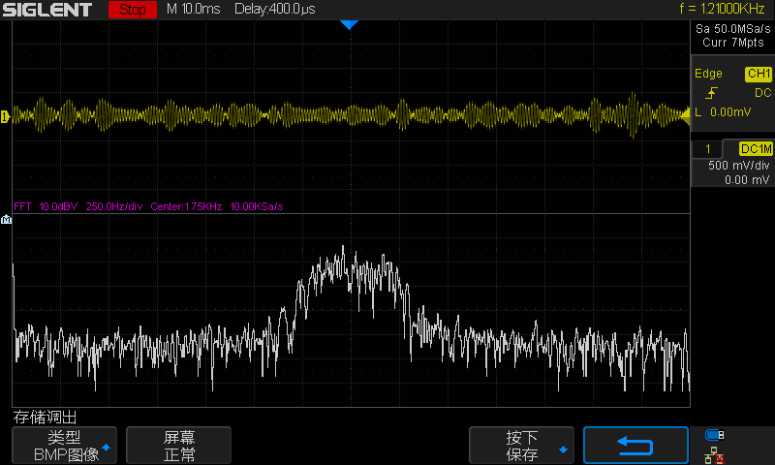Open the 类型 BMP图像 file type dropdown
The width and height of the screenshot is (775, 465).
click(64, 446)
